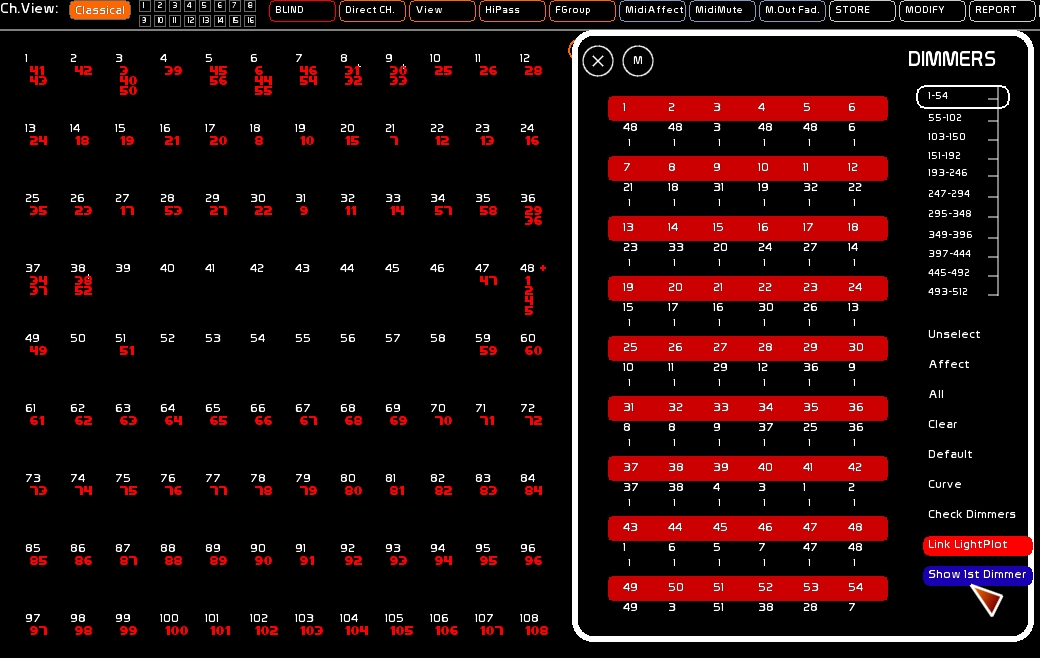Select page 9 in Ch.View grid
This screenshot has height=658, width=1040.
pyautogui.click(x=145, y=21)
